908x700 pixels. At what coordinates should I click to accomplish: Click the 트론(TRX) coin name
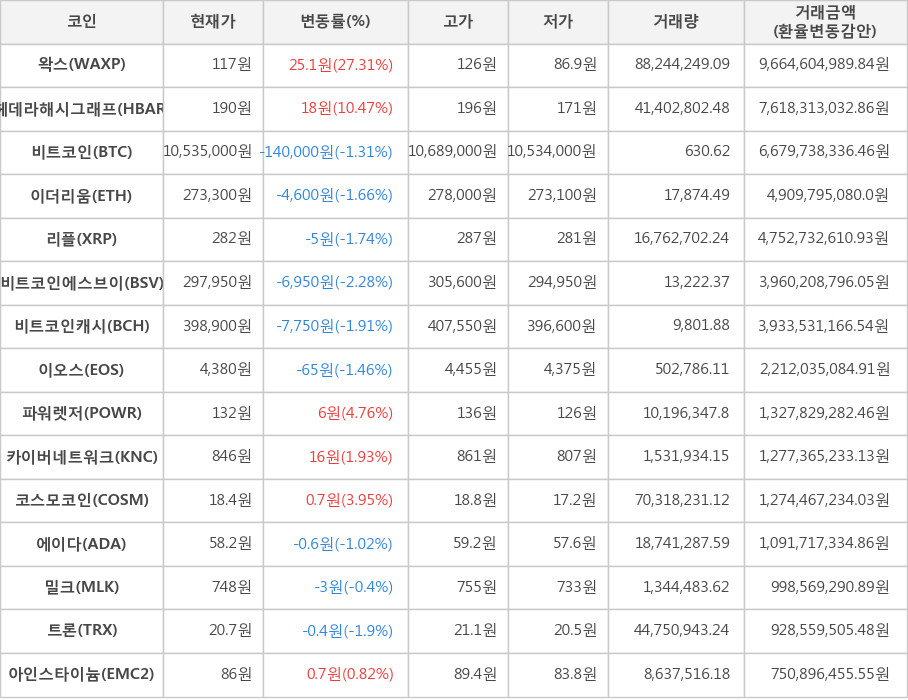tap(82, 630)
